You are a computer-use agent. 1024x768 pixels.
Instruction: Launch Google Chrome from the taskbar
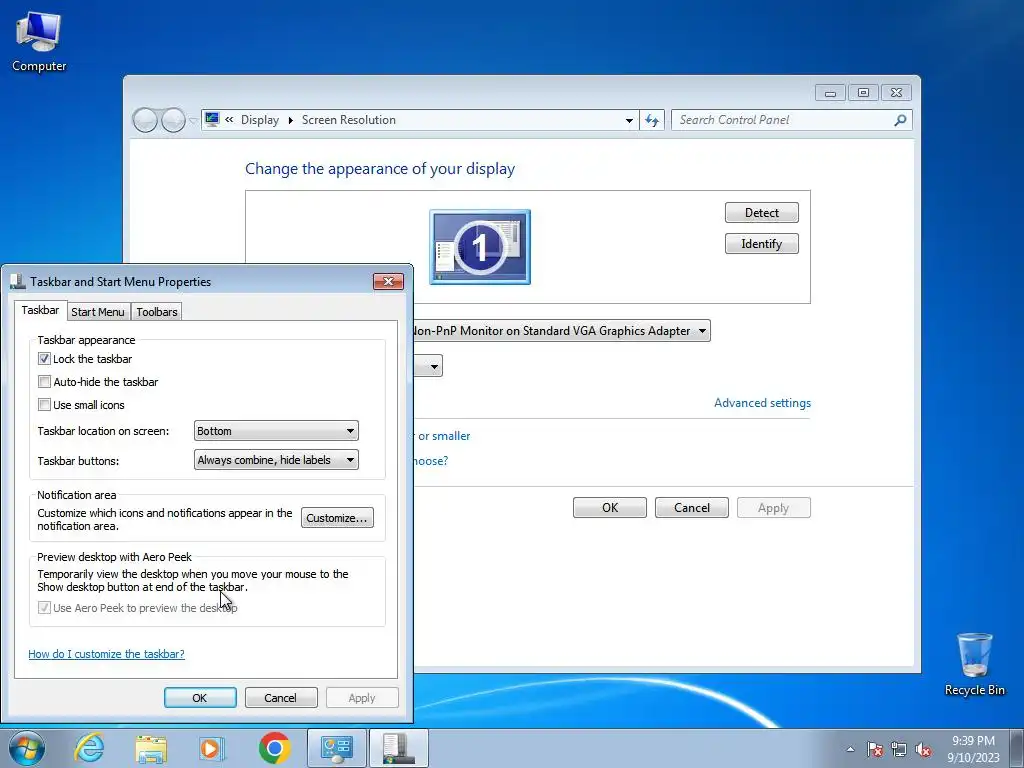point(274,748)
